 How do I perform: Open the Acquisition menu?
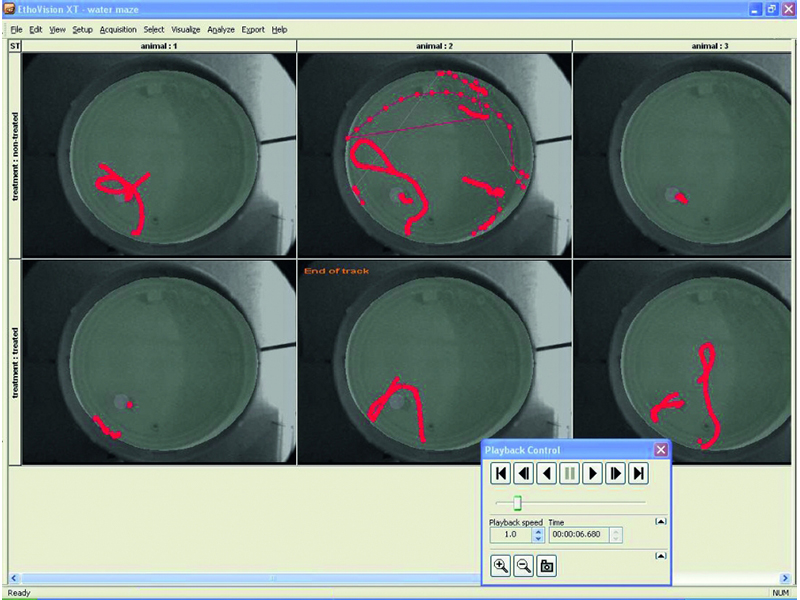tap(118, 30)
